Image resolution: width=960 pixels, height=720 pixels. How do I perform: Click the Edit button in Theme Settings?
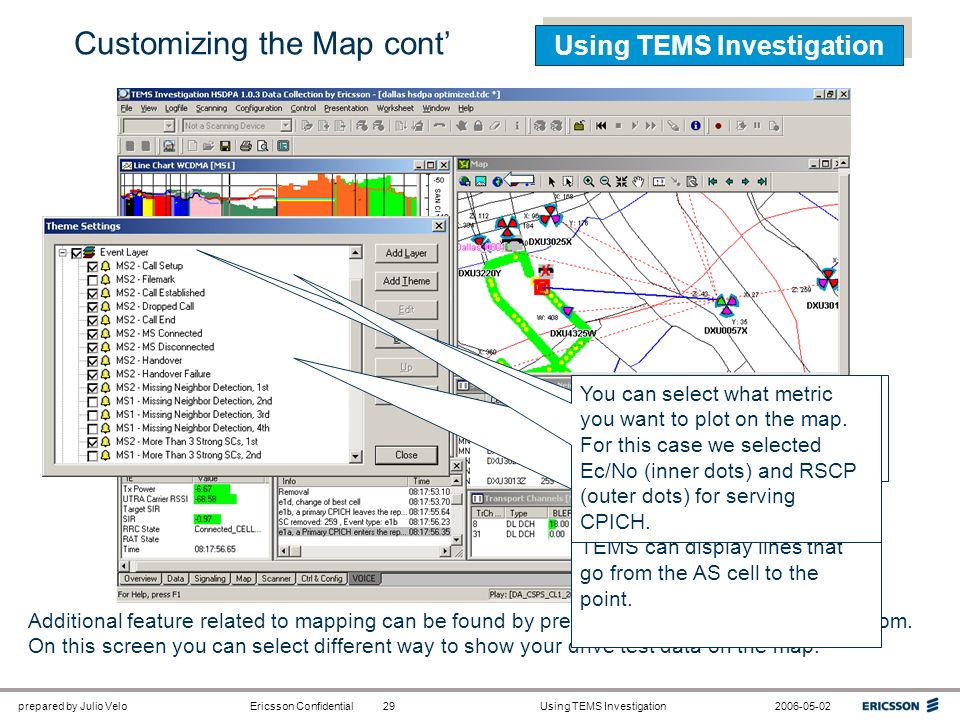click(406, 309)
